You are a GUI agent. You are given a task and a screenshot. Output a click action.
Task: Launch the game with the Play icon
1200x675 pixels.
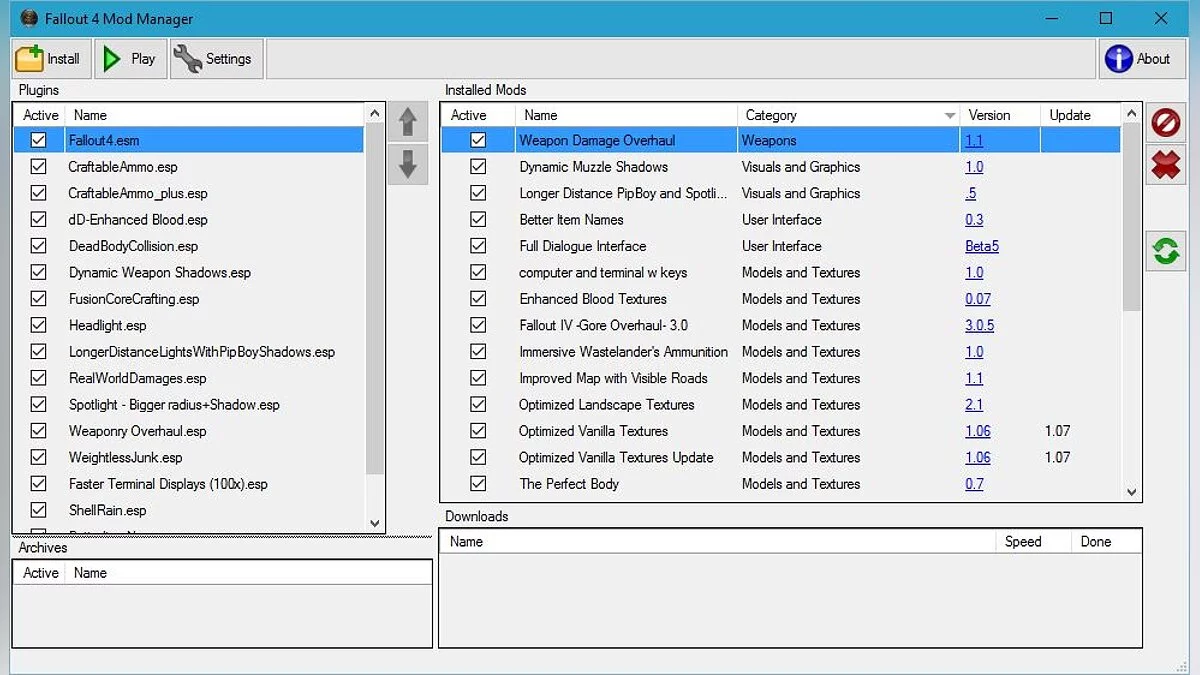[x=129, y=58]
